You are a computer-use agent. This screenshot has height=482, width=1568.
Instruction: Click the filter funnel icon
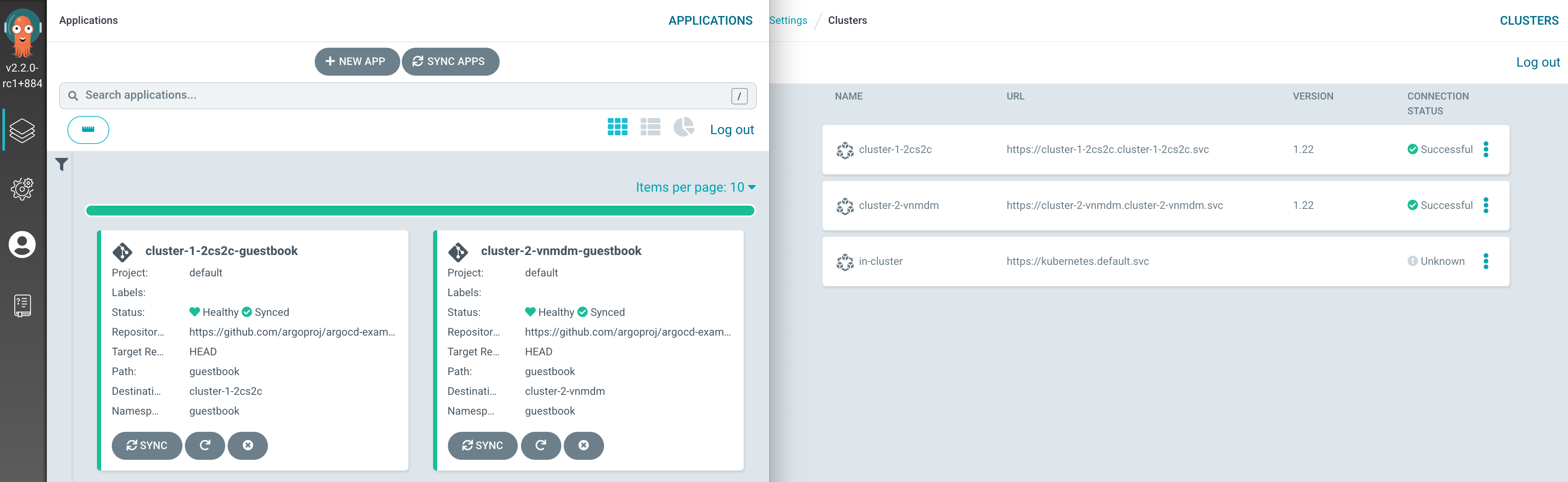pos(62,165)
